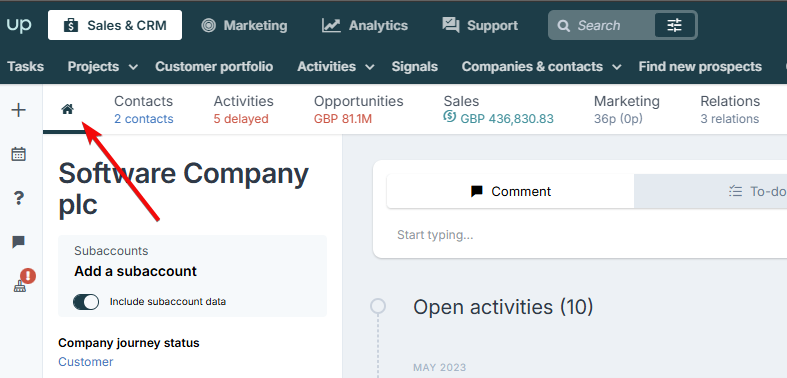
Task: Open Find new prospects
Action: coord(700,67)
